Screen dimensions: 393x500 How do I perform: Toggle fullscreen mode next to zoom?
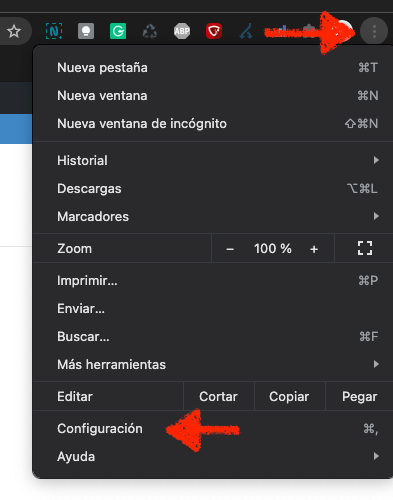tap(365, 248)
